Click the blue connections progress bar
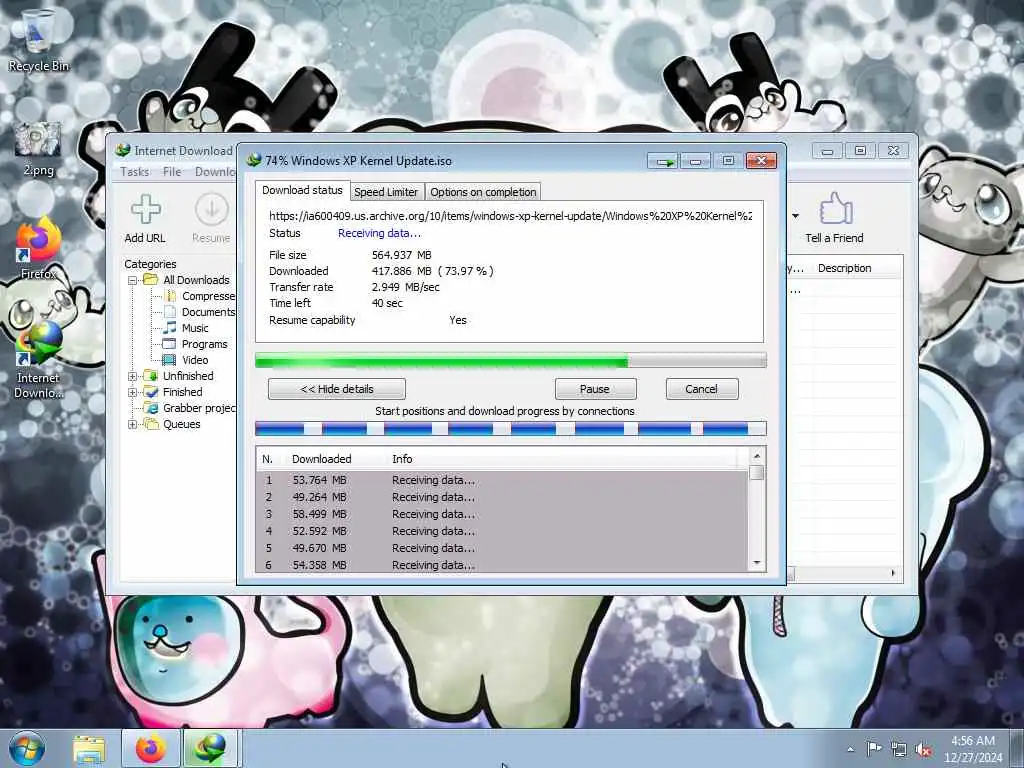This screenshot has height=768, width=1024. 511,429
